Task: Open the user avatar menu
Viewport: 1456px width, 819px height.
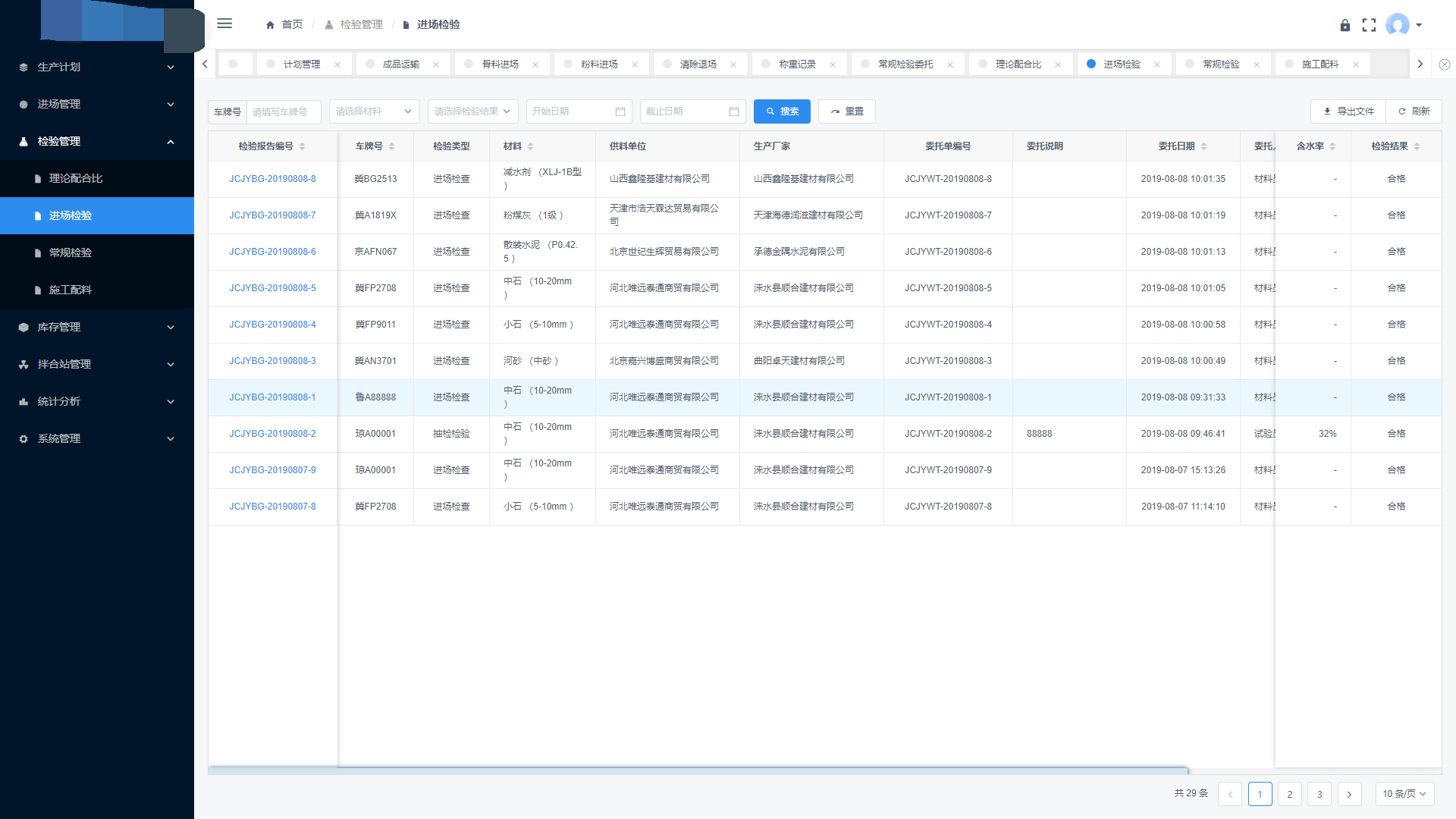Action: click(1403, 25)
